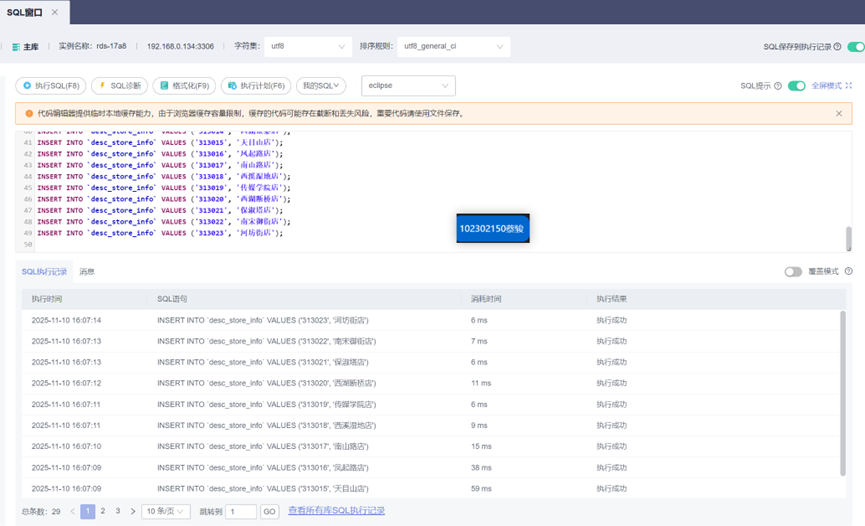
Task: Click the 跳转到 page number field
Action: coord(241,512)
